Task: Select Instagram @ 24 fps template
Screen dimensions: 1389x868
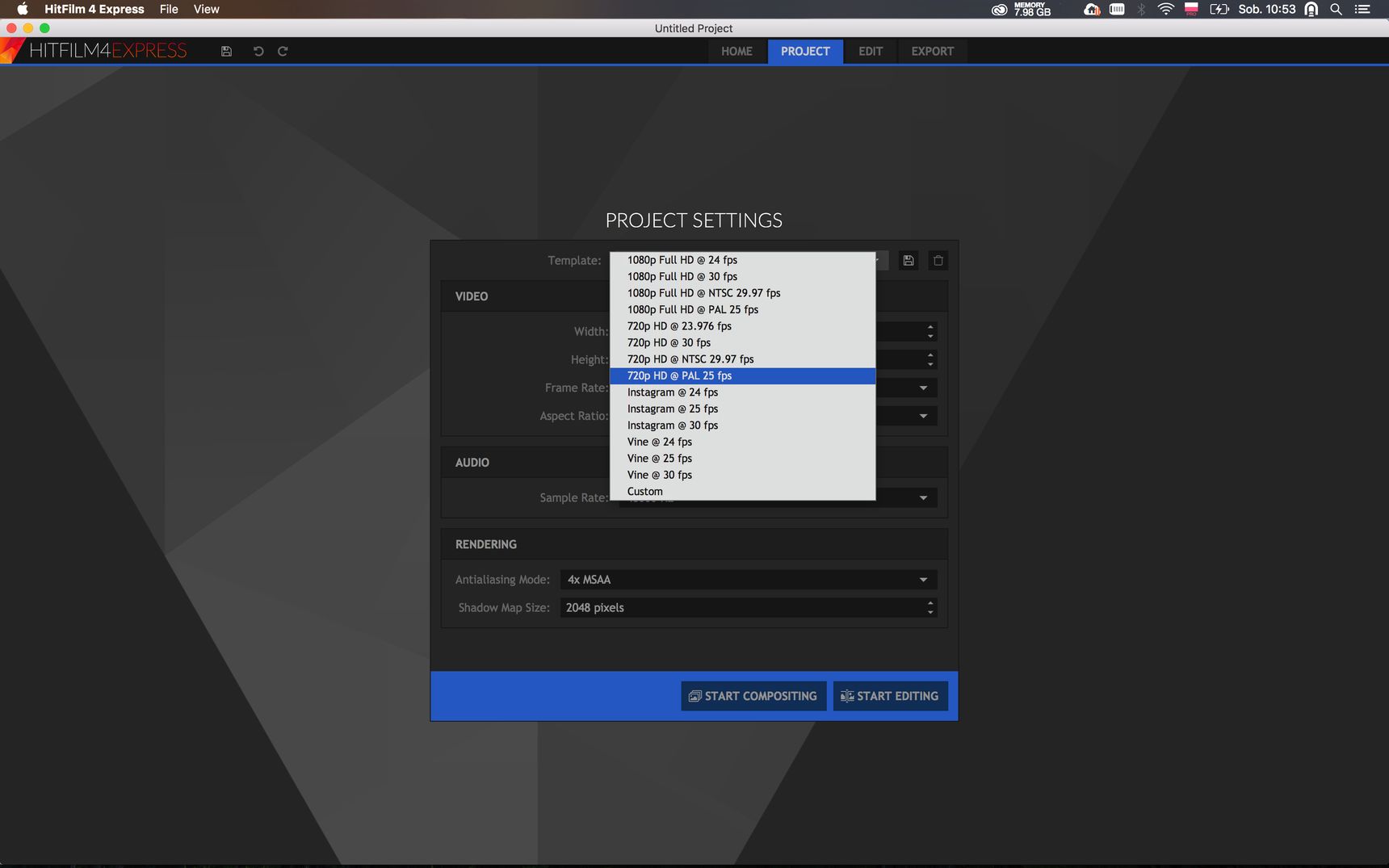Action: pyautogui.click(x=742, y=392)
